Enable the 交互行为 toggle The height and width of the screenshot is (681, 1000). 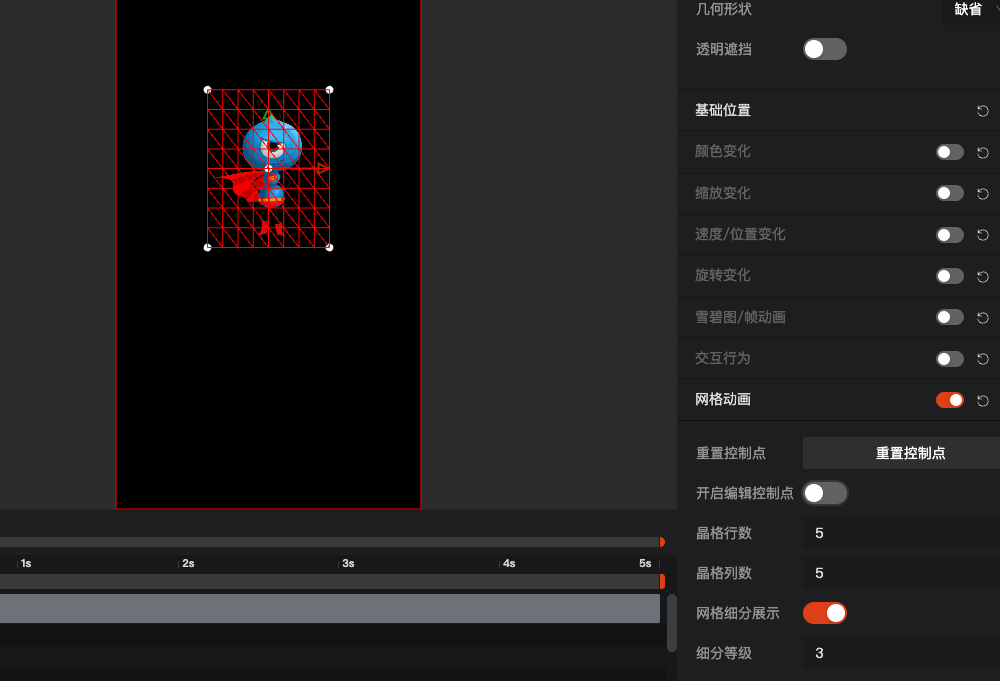pos(950,358)
